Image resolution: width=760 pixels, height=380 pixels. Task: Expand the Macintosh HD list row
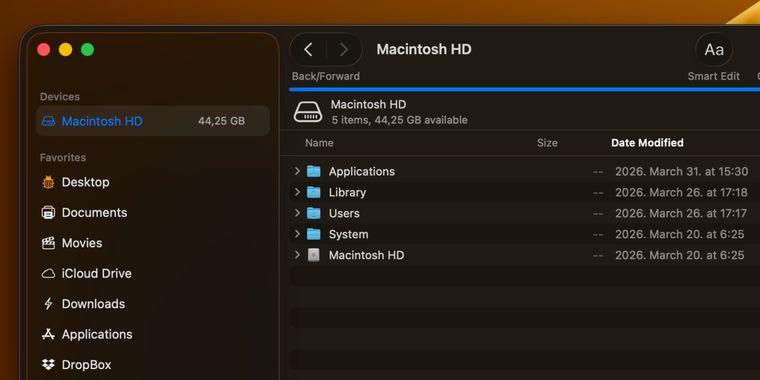tap(297, 254)
